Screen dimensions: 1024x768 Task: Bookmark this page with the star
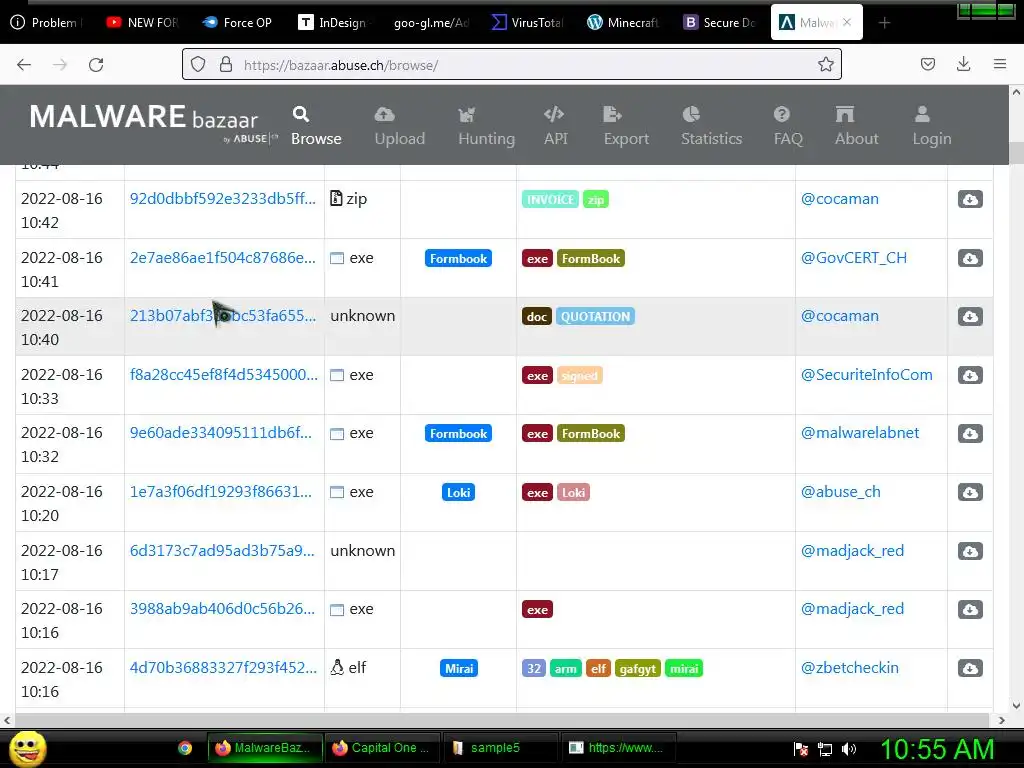(825, 64)
